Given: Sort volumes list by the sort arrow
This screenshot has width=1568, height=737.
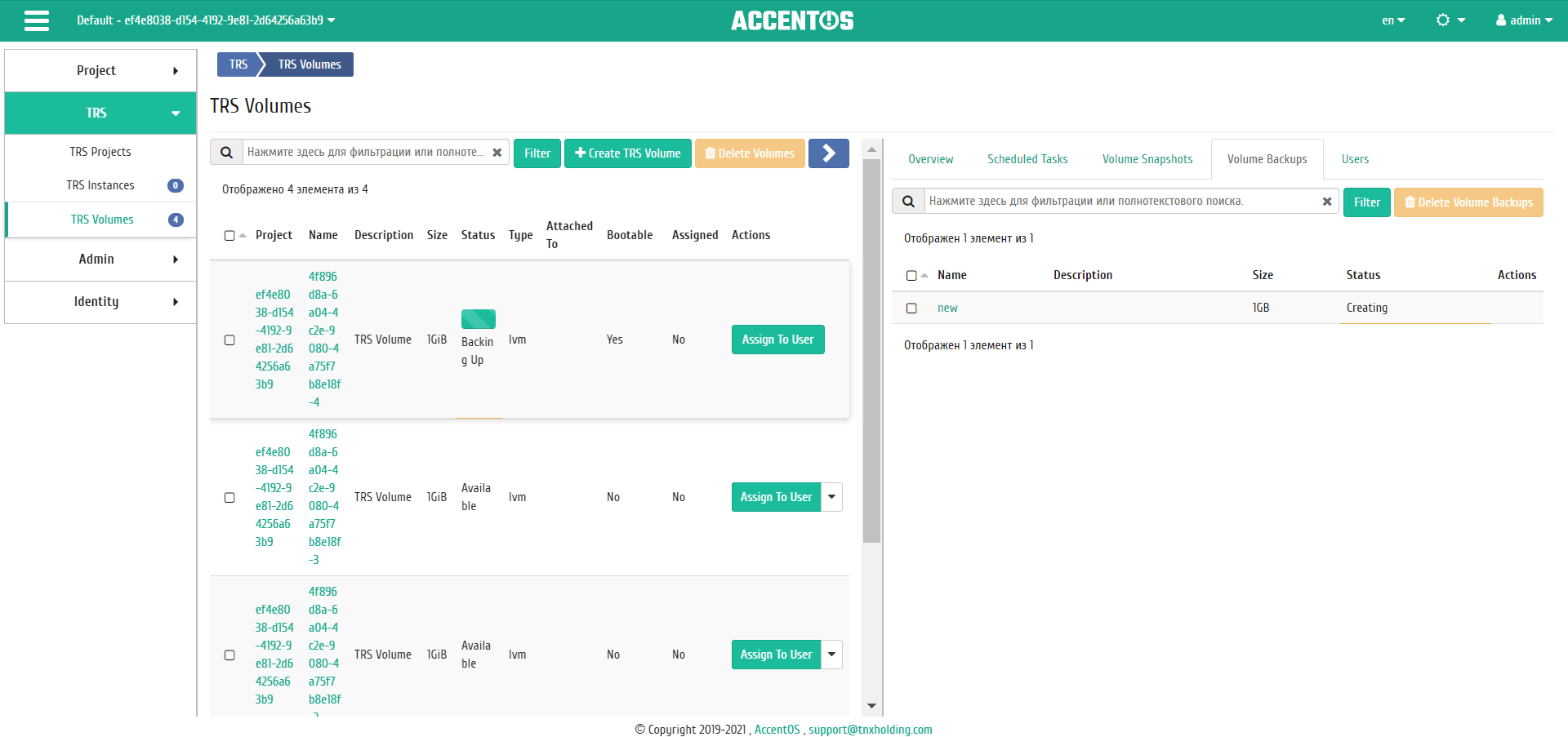Looking at the screenshot, I should (243, 235).
